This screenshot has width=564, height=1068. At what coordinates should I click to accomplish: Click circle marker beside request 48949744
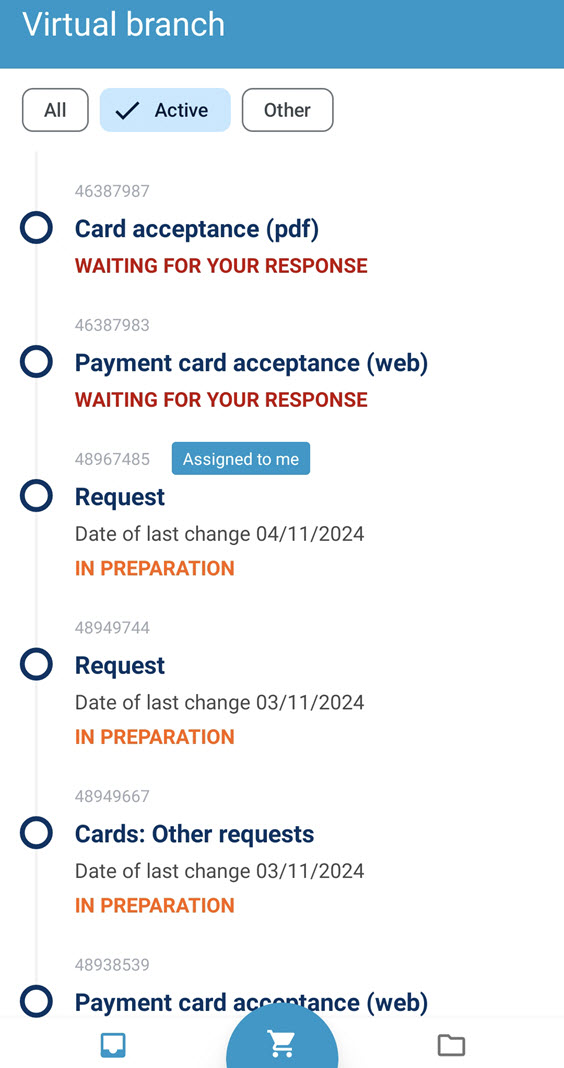pyautogui.click(x=36, y=664)
